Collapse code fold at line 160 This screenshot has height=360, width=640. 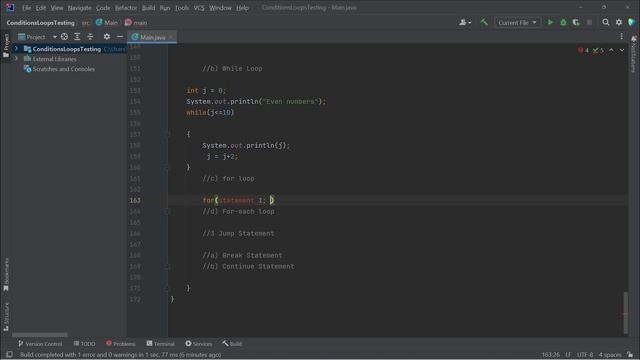pyautogui.click(x=167, y=167)
